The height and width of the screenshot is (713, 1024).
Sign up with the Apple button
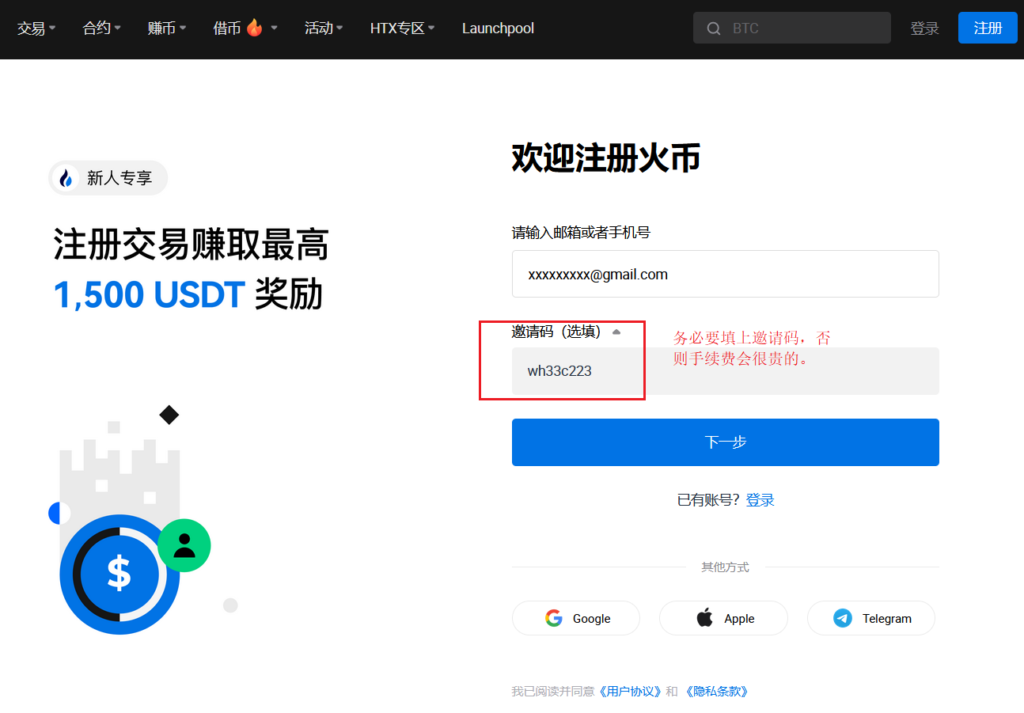coord(724,618)
